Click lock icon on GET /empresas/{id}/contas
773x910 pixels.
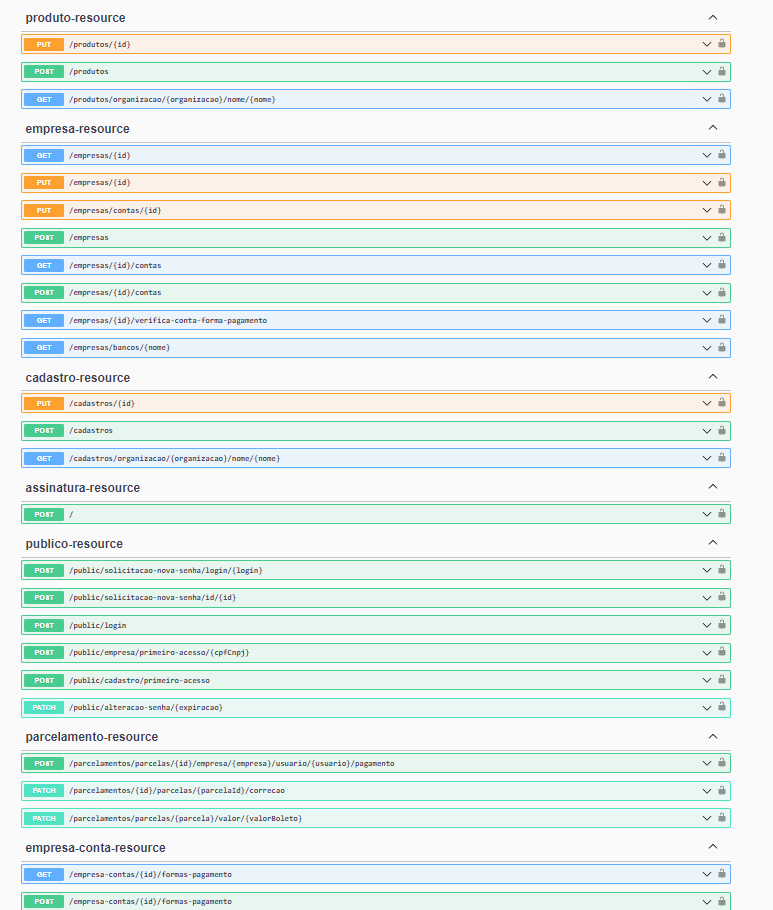point(722,265)
